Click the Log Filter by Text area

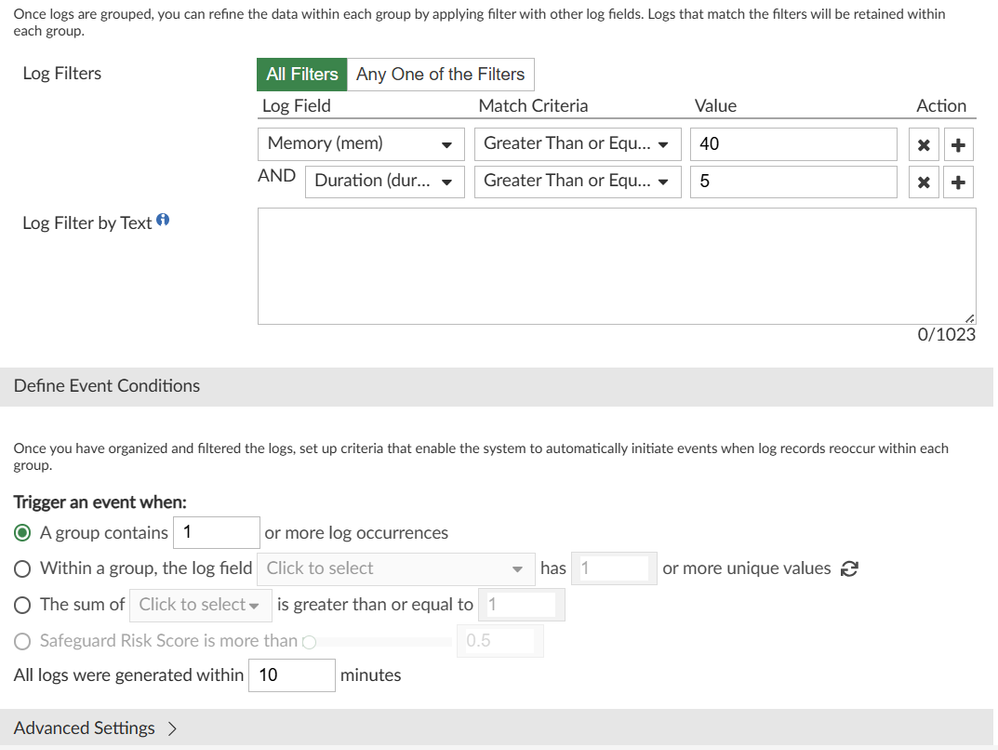(x=616, y=266)
